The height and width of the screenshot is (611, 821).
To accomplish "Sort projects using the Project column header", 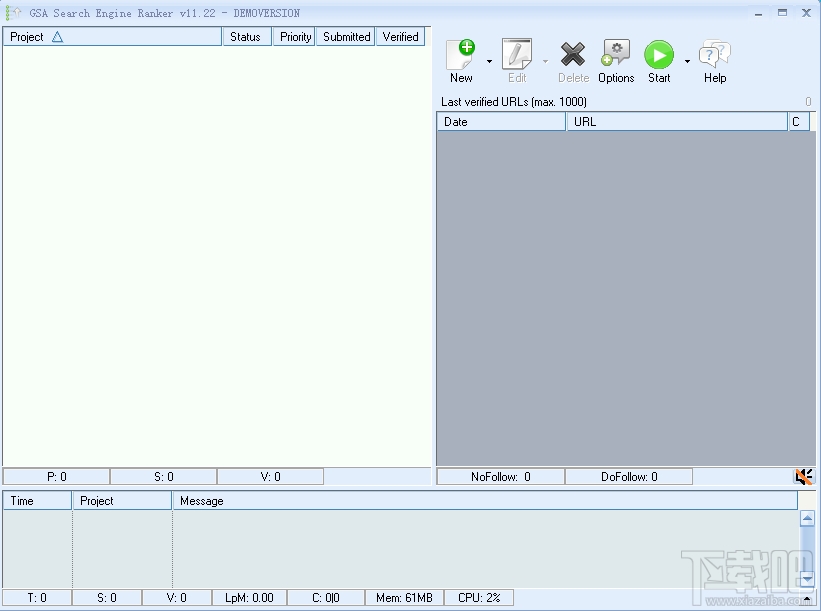I will point(112,36).
